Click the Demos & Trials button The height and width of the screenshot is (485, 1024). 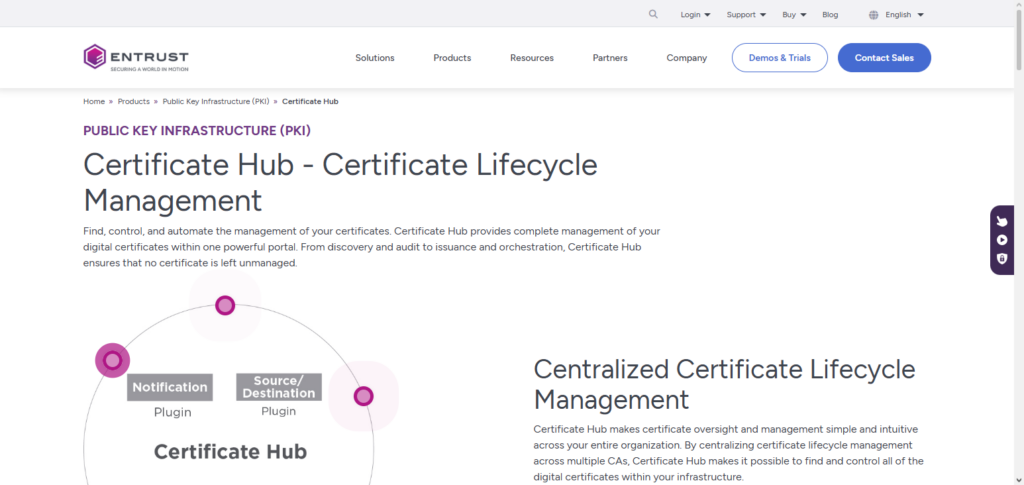point(780,57)
